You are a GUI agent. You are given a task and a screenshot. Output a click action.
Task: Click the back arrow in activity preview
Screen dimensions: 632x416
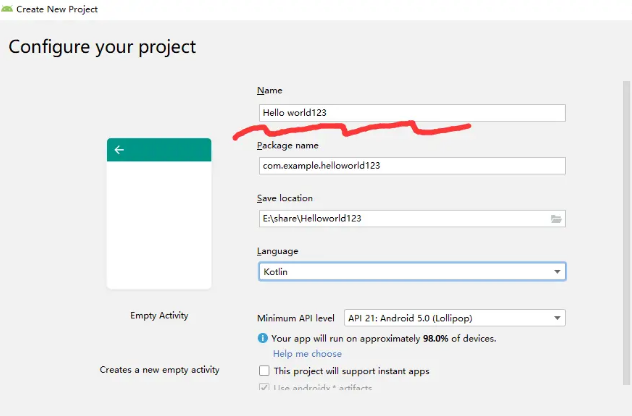click(119, 150)
